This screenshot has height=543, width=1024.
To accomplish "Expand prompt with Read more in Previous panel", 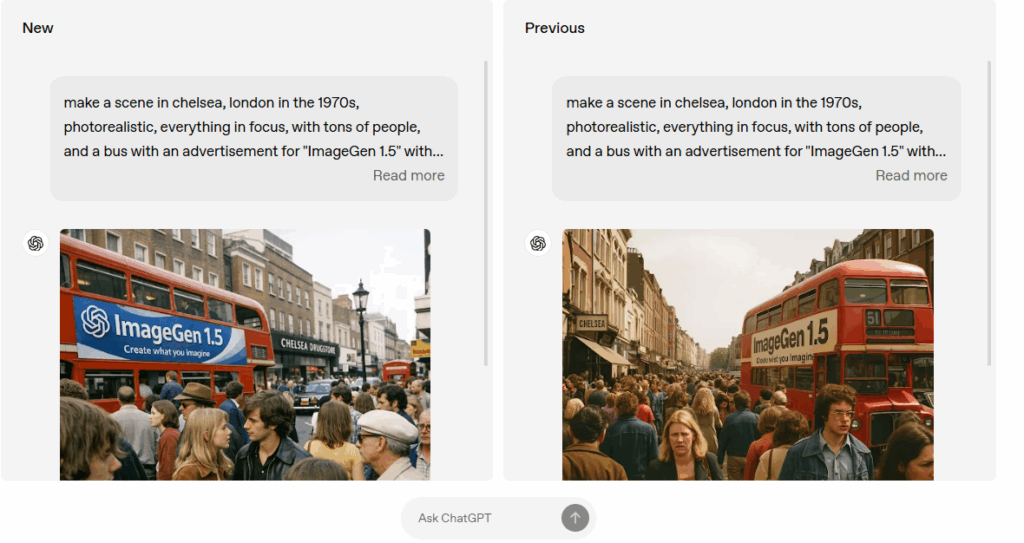I will click(x=911, y=175).
